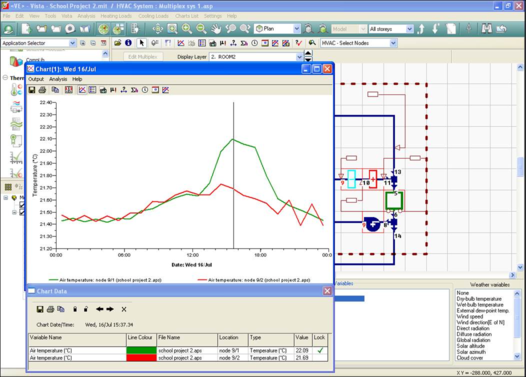Select Dry-bulb temperature weather variable
526x377 pixels.
479,299
